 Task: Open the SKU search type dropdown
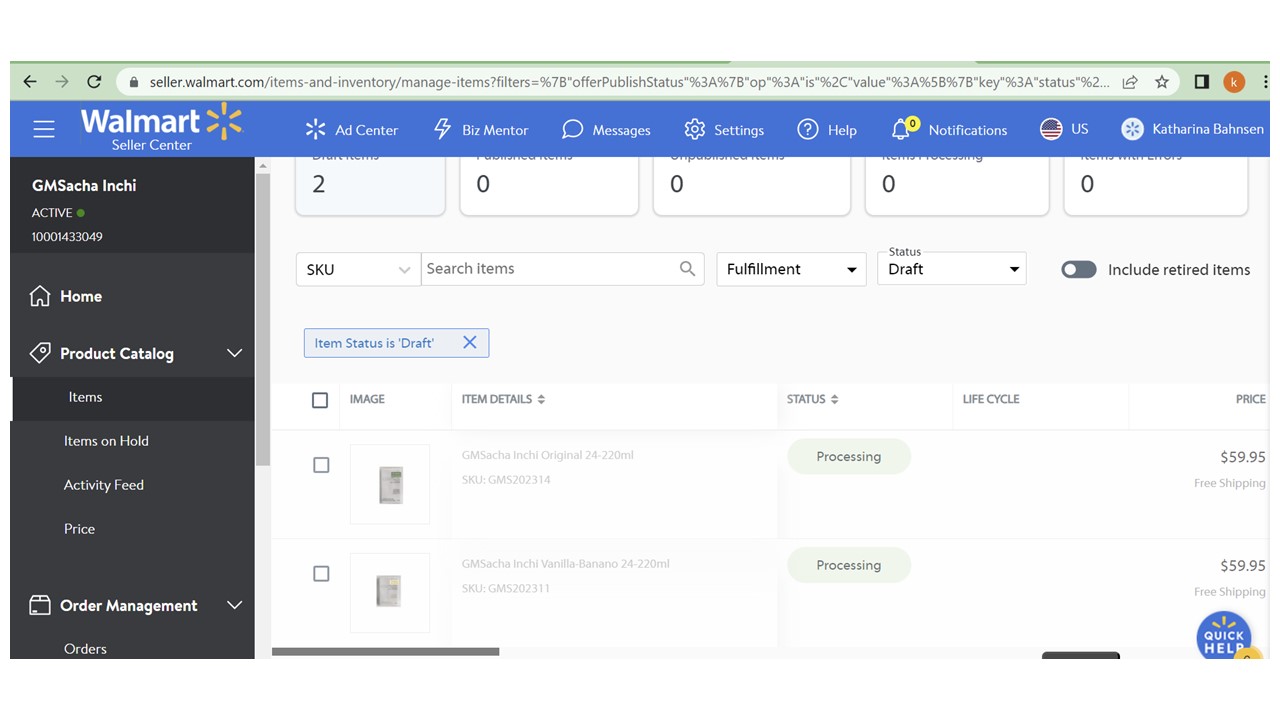pyautogui.click(x=358, y=270)
